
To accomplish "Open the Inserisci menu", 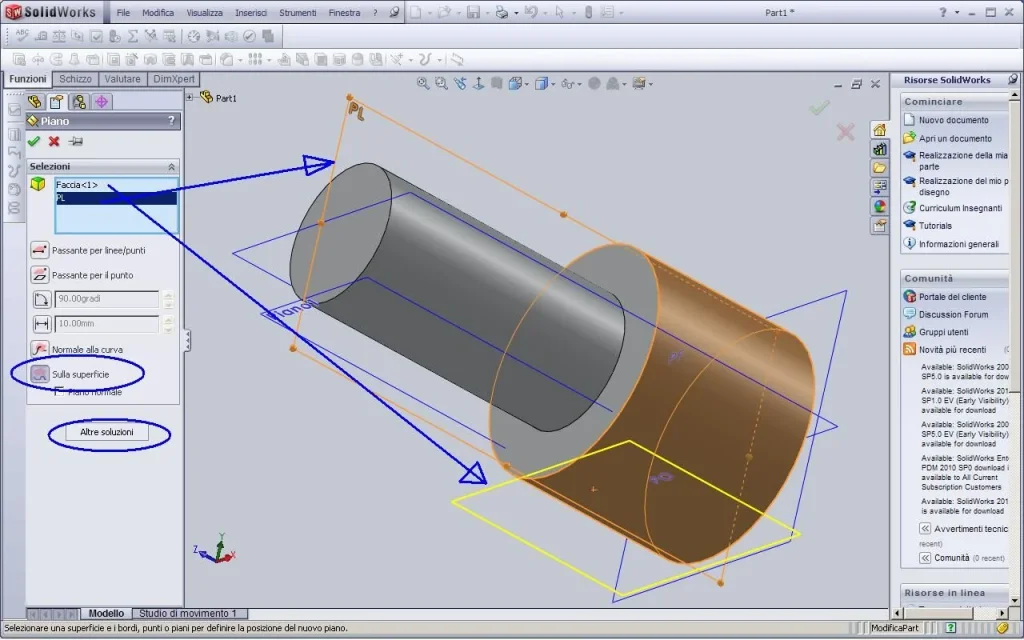I will tap(251, 12).
